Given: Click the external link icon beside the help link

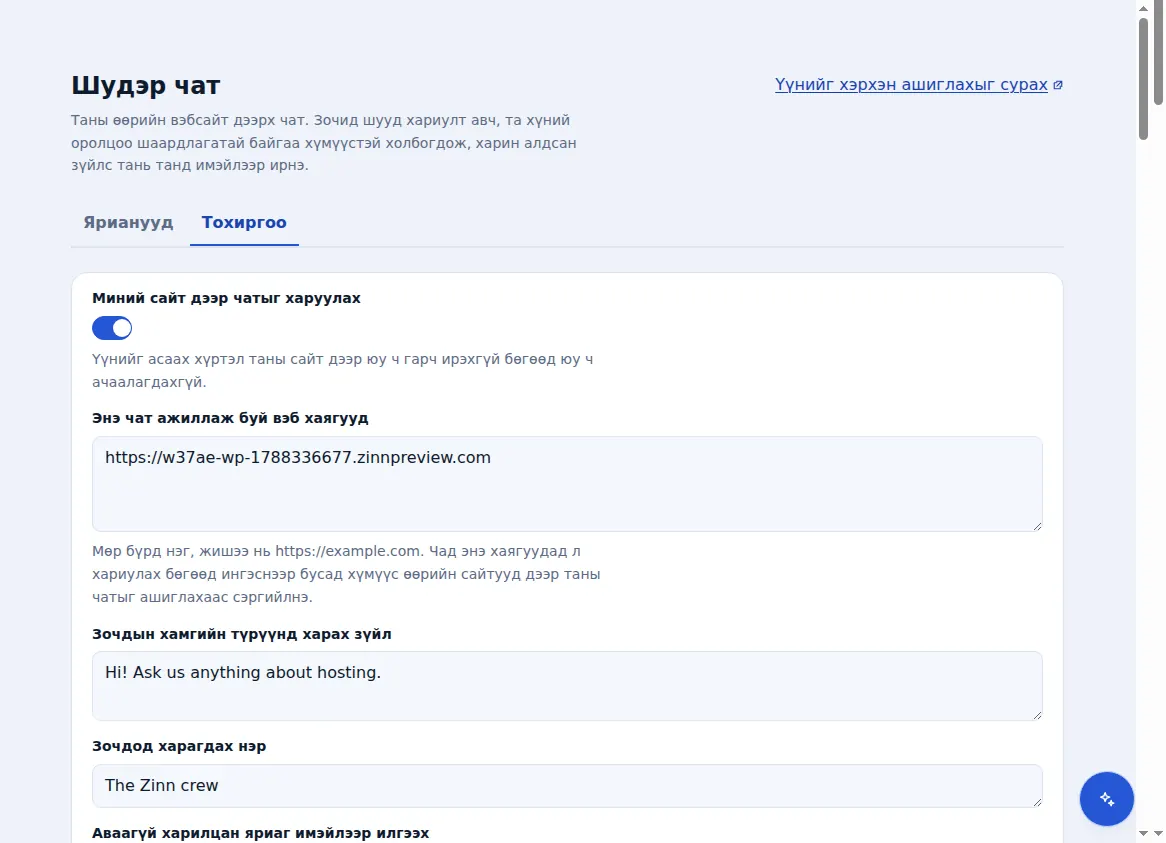Looking at the screenshot, I should [1058, 85].
